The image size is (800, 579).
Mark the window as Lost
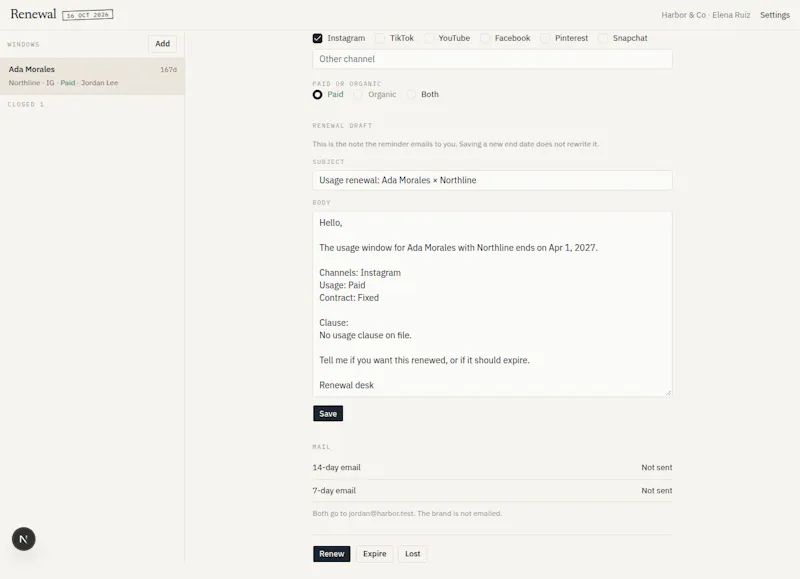(x=412, y=553)
